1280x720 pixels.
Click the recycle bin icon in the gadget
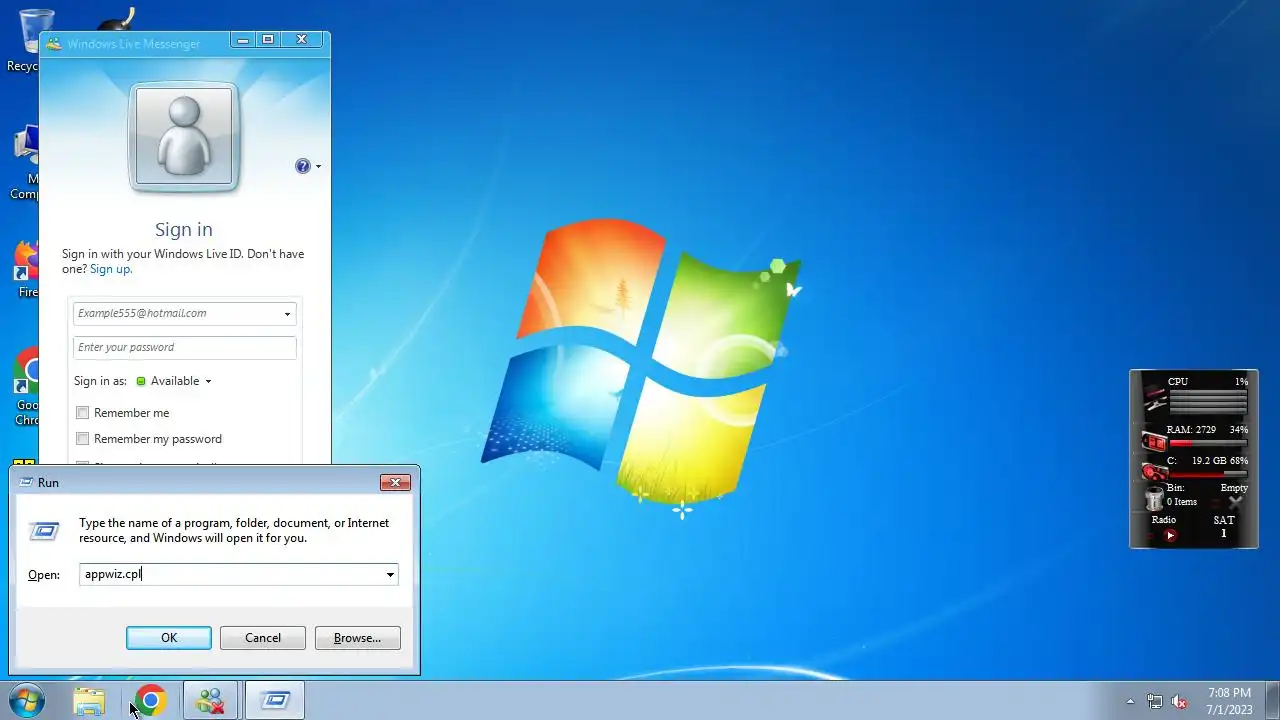point(1154,497)
